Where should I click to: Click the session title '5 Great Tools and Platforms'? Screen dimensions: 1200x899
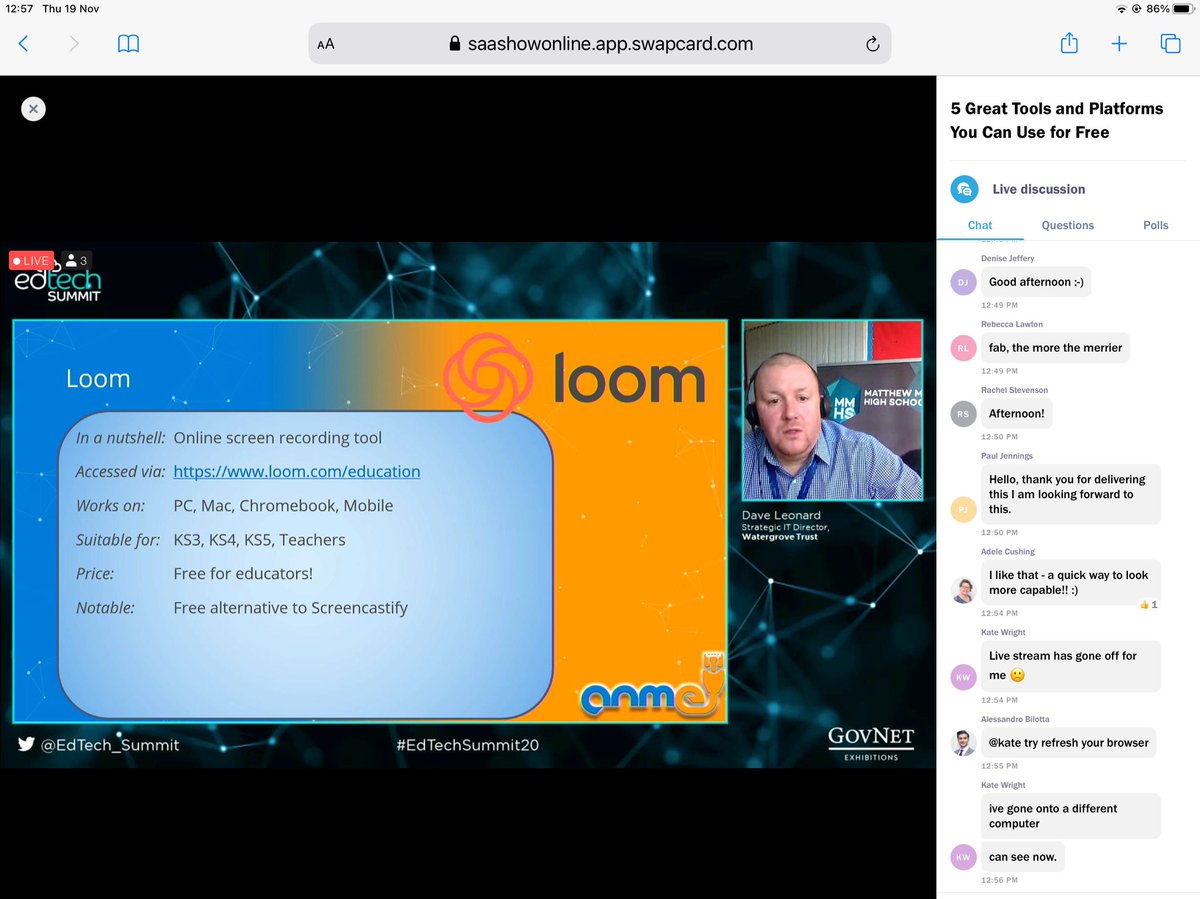click(x=1057, y=120)
